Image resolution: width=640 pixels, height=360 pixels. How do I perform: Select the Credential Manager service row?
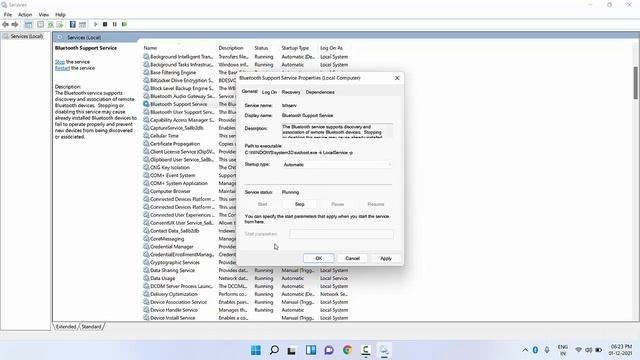tap(171, 247)
